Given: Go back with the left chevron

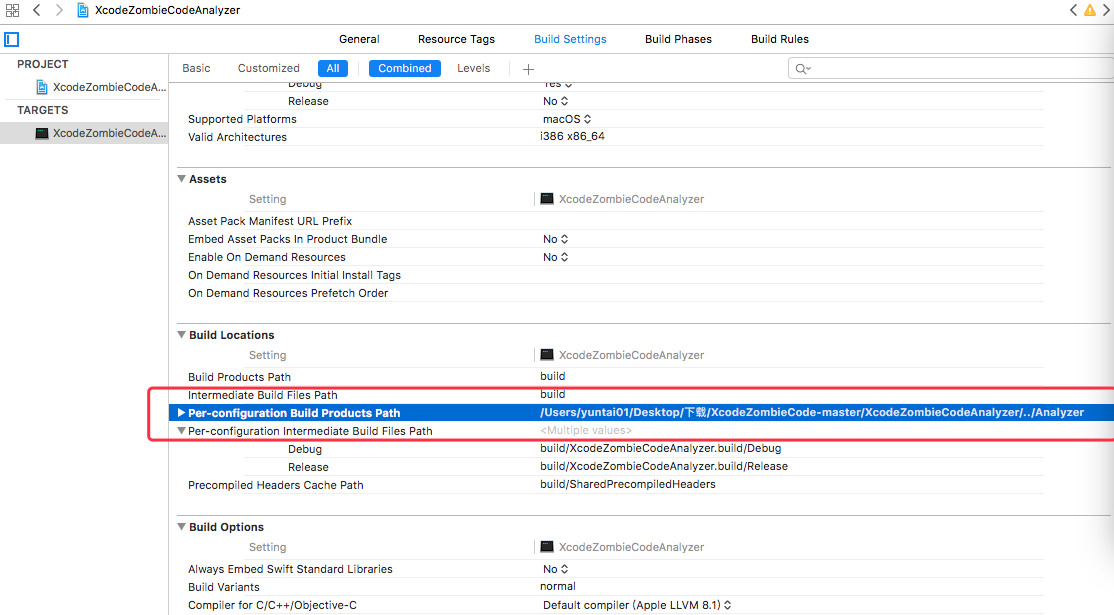Looking at the screenshot, I should [x=36, y=10].
